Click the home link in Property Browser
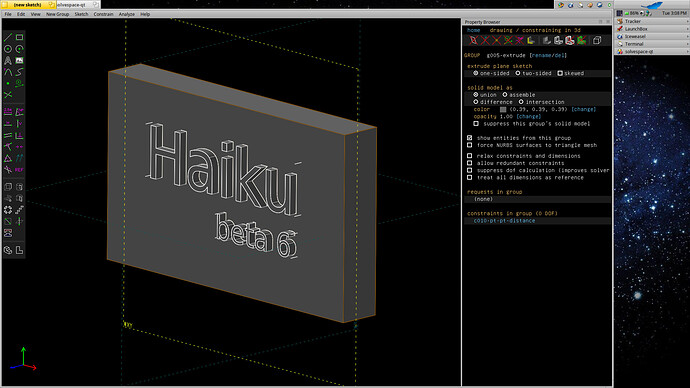This screenshot has width=690, height=388. tap(473, 30)
